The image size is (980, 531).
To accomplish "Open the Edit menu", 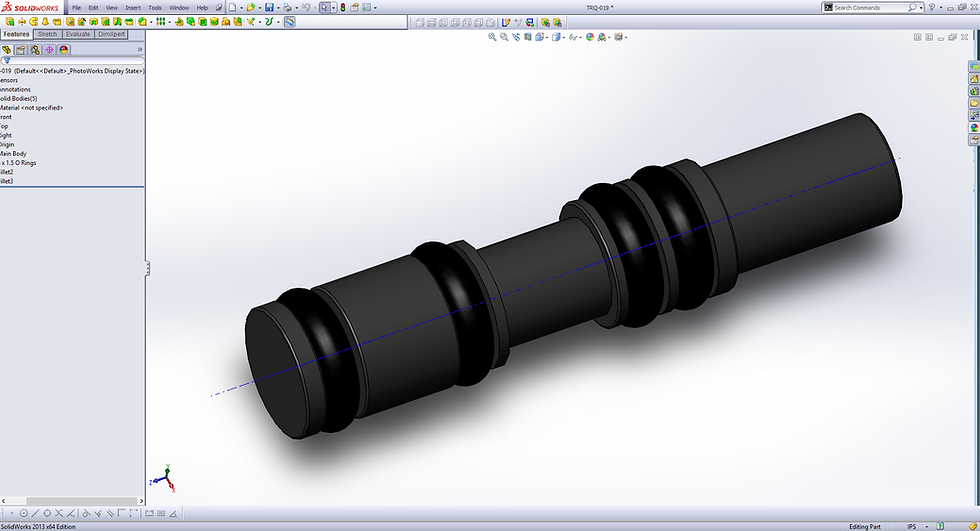I will 93,7.
